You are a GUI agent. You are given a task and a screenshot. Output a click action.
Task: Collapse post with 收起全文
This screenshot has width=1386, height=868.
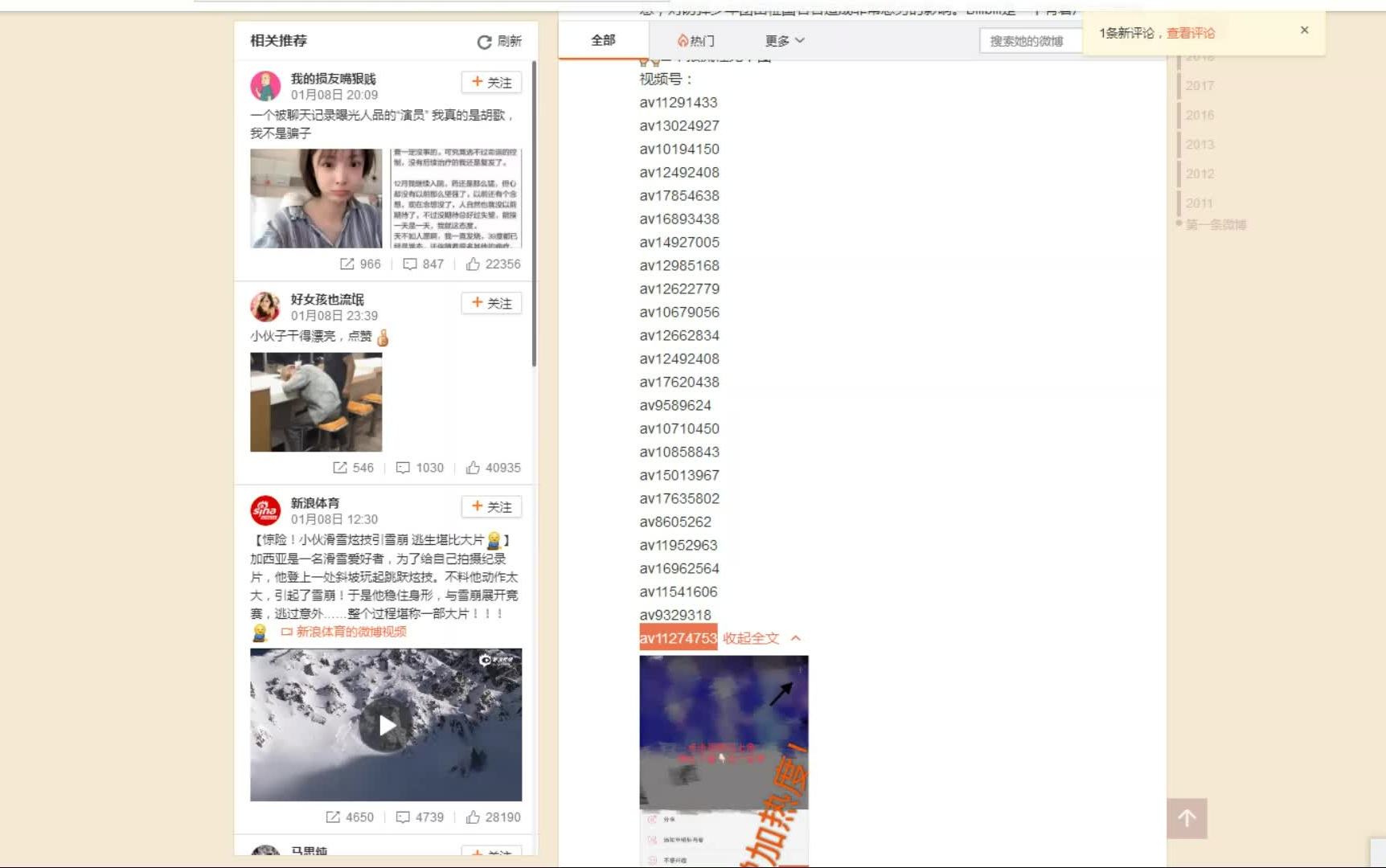(761, 638)
